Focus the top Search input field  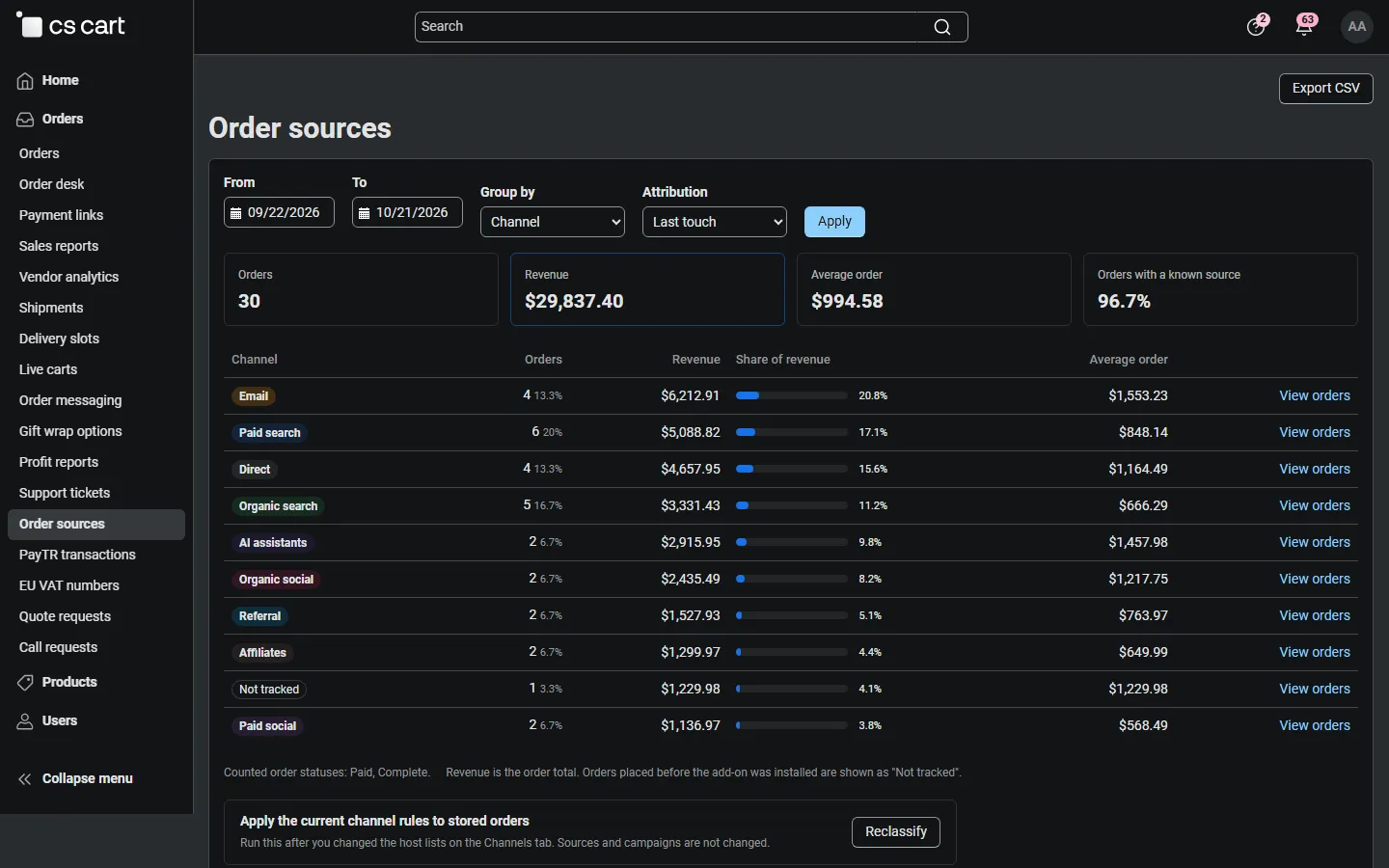[x=691, y=27]
